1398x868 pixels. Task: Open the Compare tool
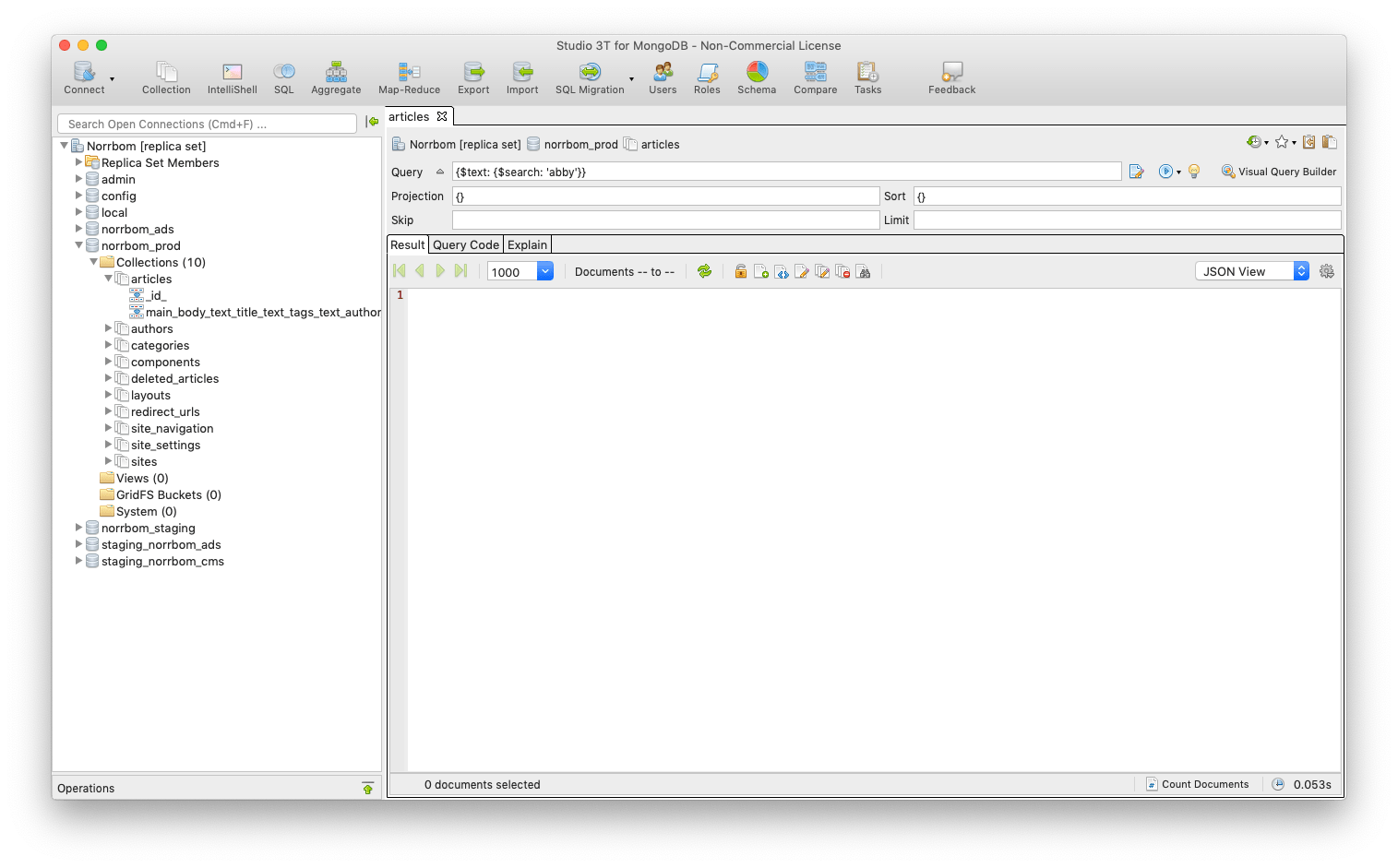coord(815,77)
